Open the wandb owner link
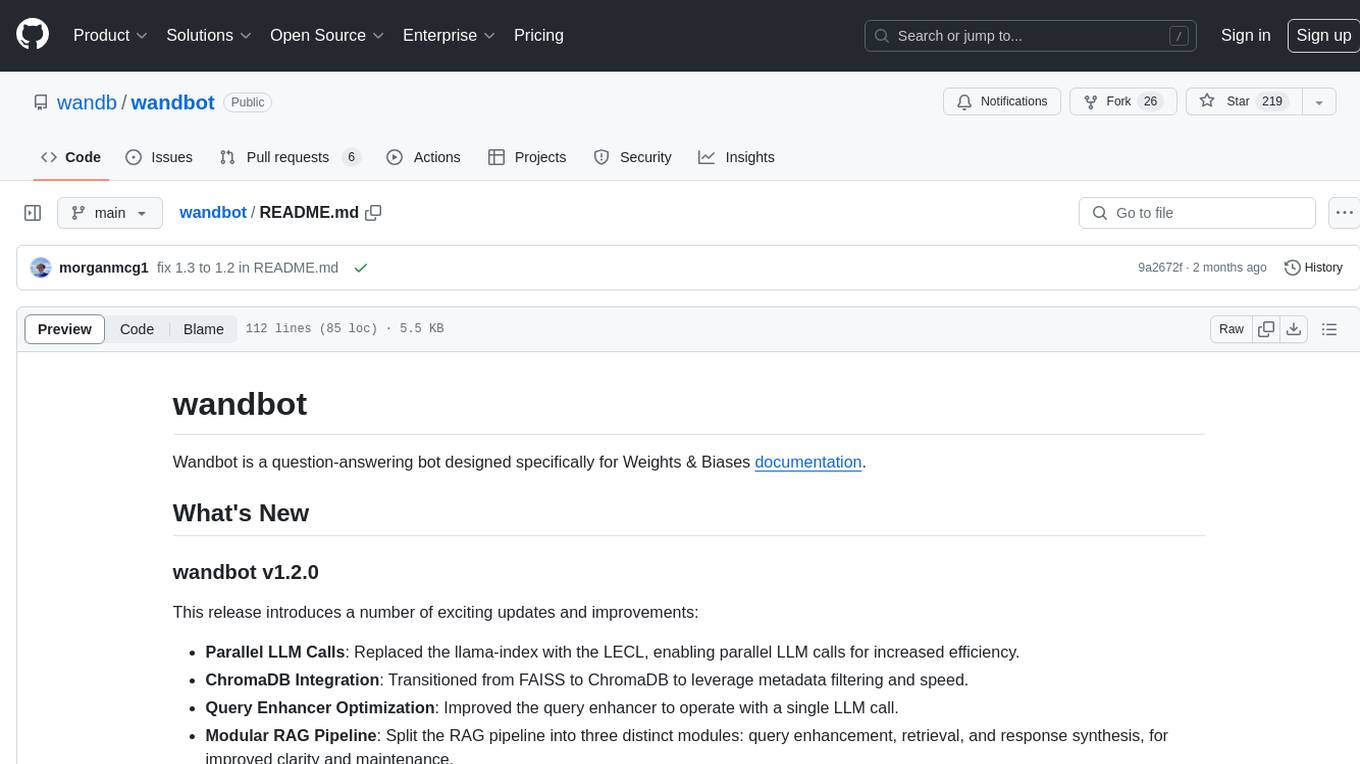 coord(87,102)
